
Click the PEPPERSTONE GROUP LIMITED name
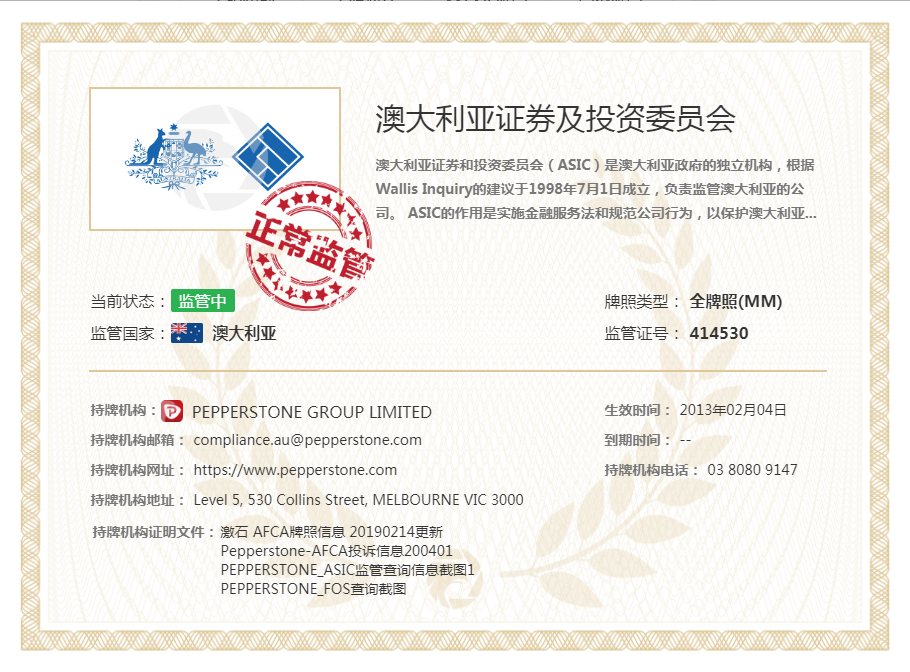coord(311,412)
